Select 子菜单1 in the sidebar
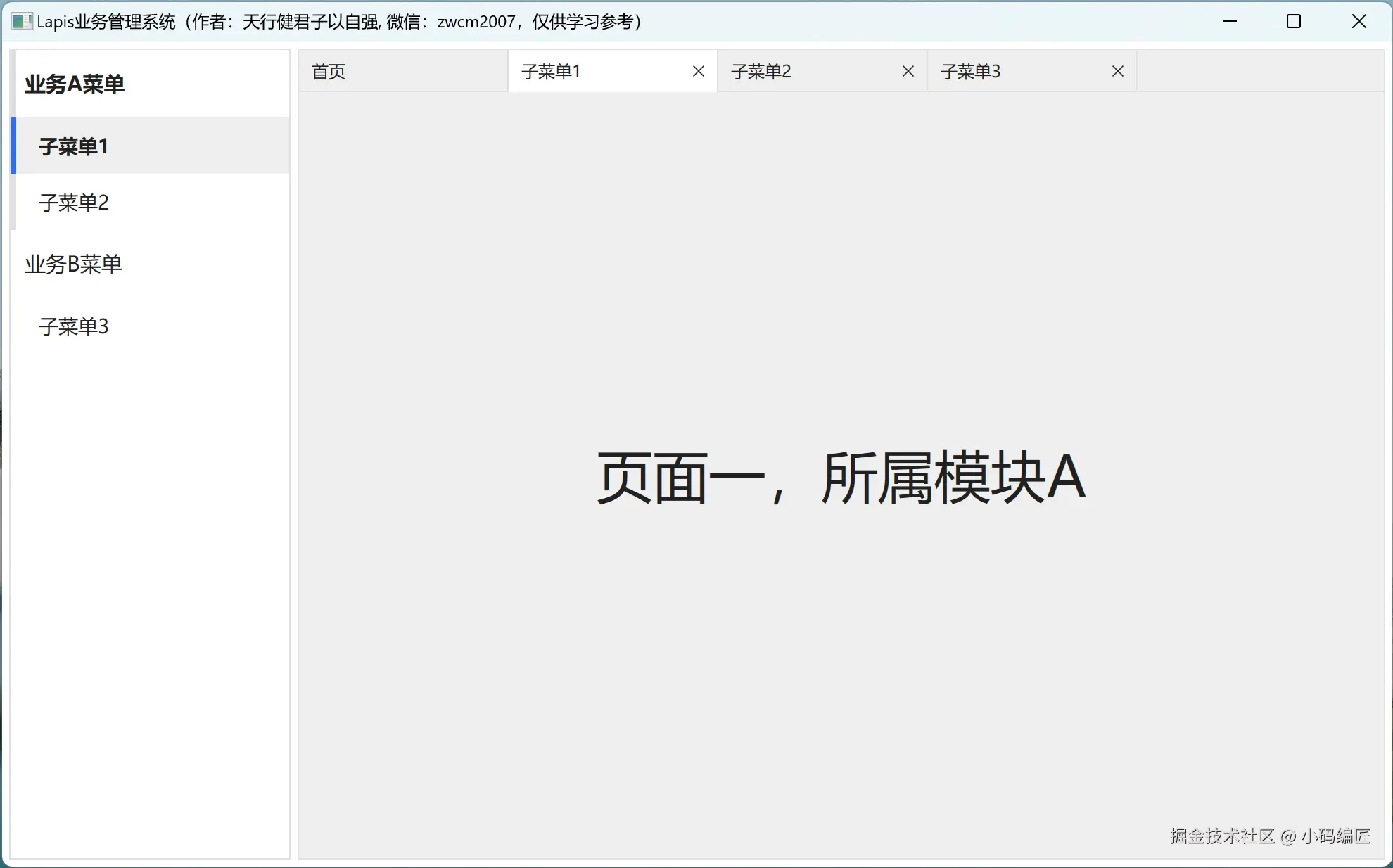This screenshot has width=1393, height=868. 74,146
